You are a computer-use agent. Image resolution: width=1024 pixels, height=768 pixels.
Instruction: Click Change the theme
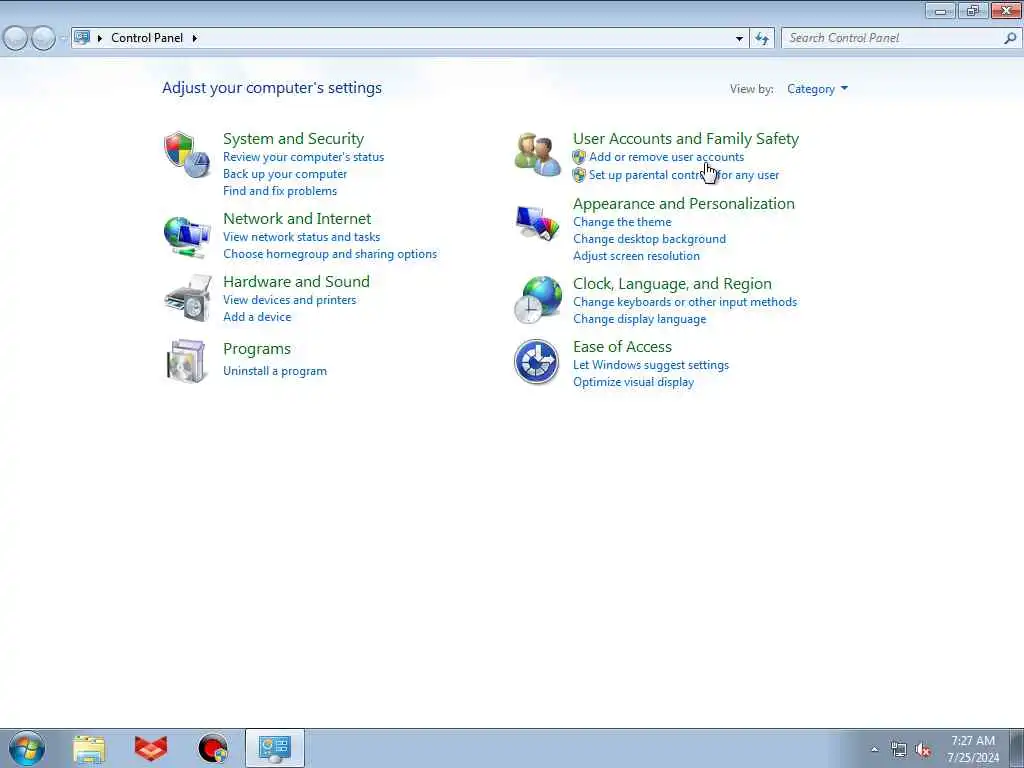(622, 222)
